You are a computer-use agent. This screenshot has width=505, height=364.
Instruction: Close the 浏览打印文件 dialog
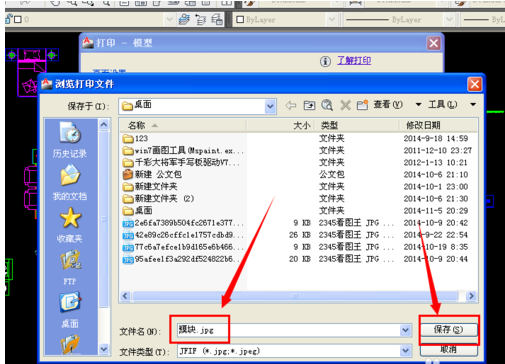(x=475, y=84)
